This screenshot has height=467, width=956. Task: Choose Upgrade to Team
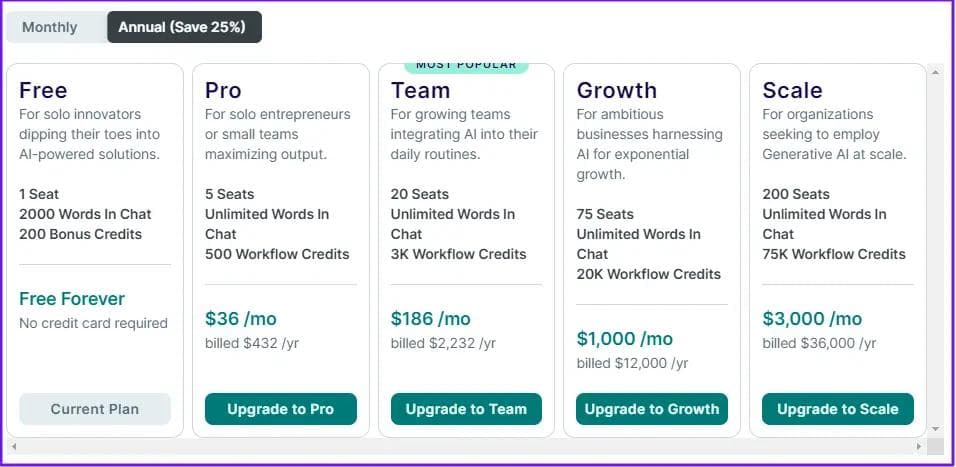(x=466, y=409)
